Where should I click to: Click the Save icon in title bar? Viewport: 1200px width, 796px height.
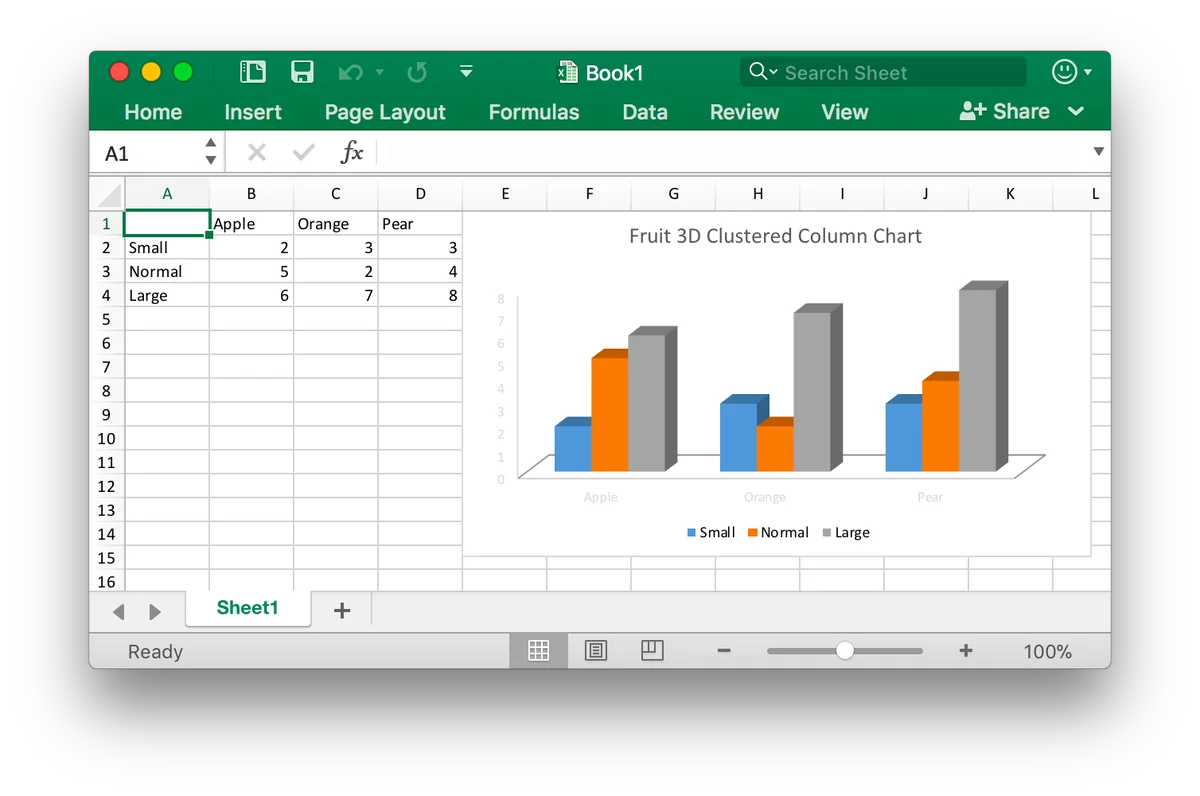[303, 72]
